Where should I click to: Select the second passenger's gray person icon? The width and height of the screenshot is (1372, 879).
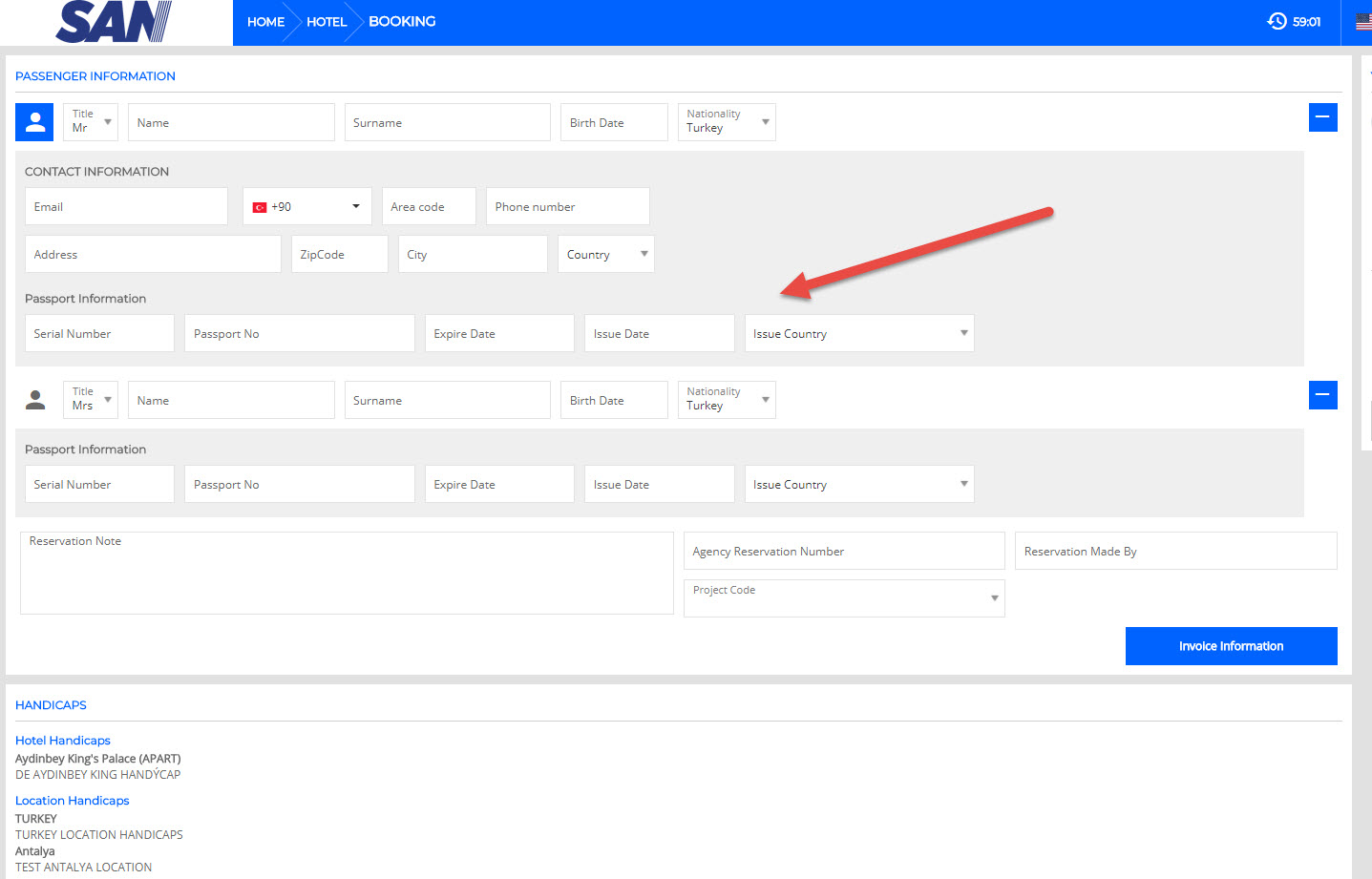pyautogui.click(x=35, y=400)
